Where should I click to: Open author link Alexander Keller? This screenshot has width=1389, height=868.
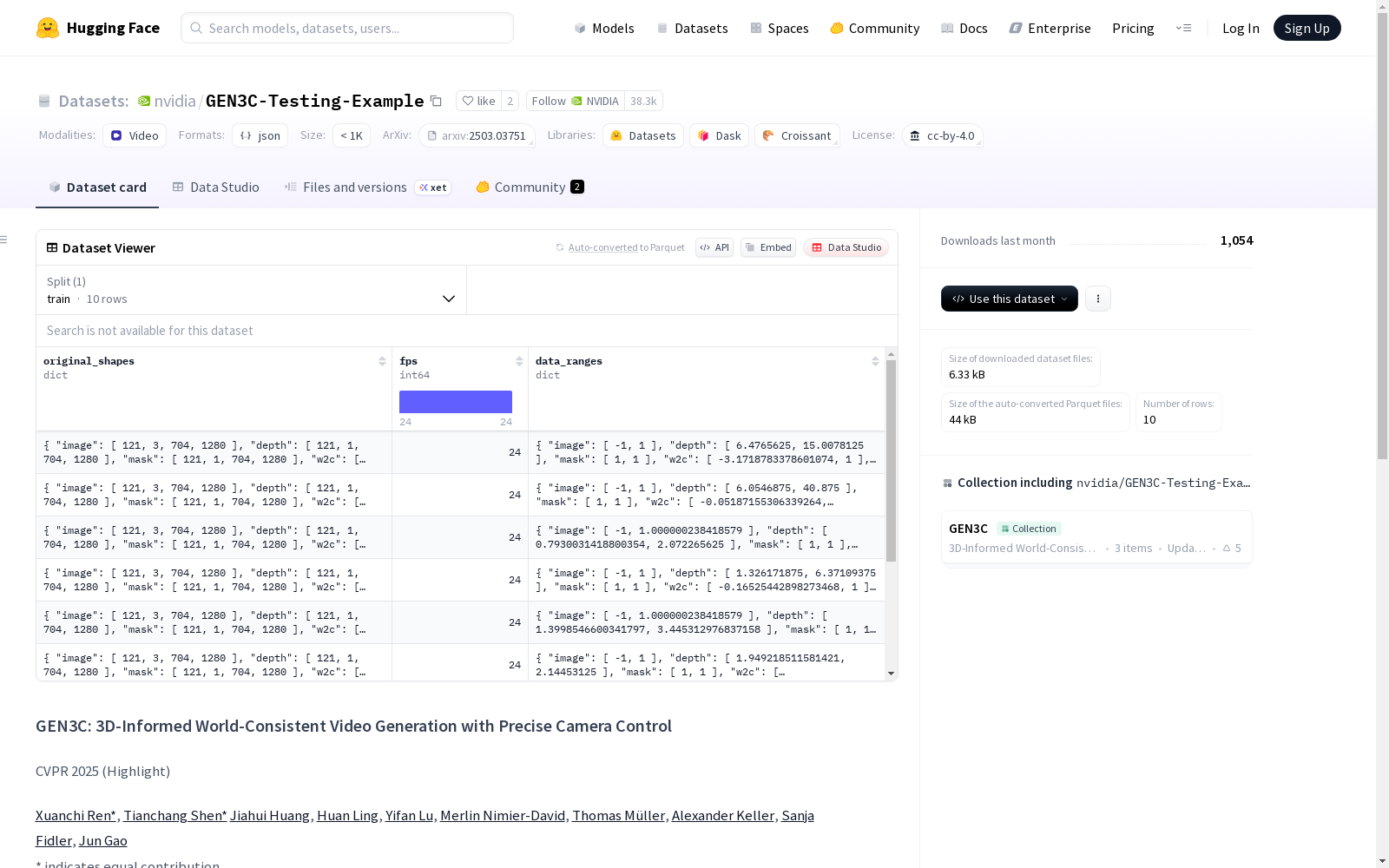point(723,815)
